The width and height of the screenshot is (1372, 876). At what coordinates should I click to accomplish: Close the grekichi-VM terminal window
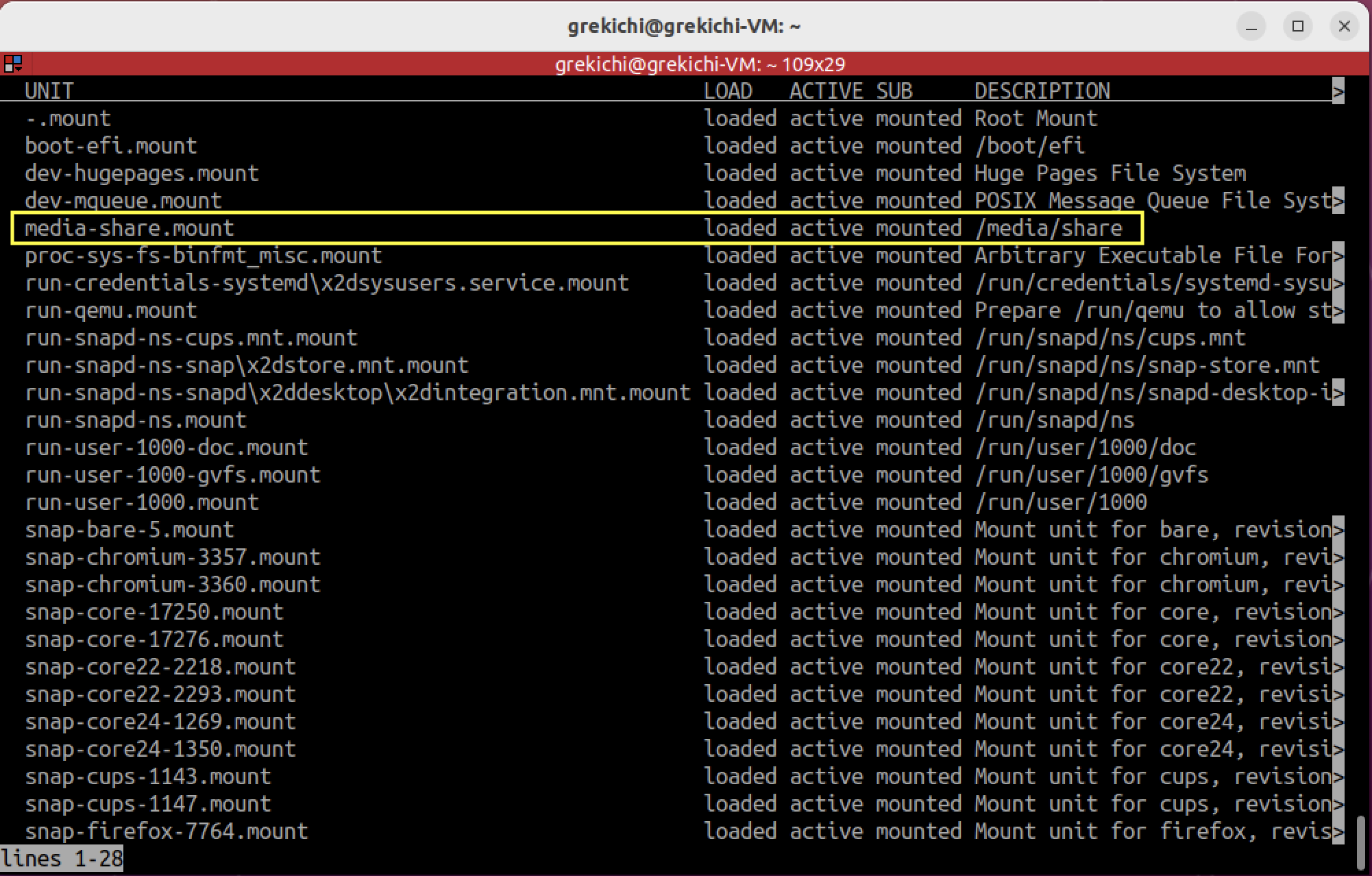[1344, 27]
